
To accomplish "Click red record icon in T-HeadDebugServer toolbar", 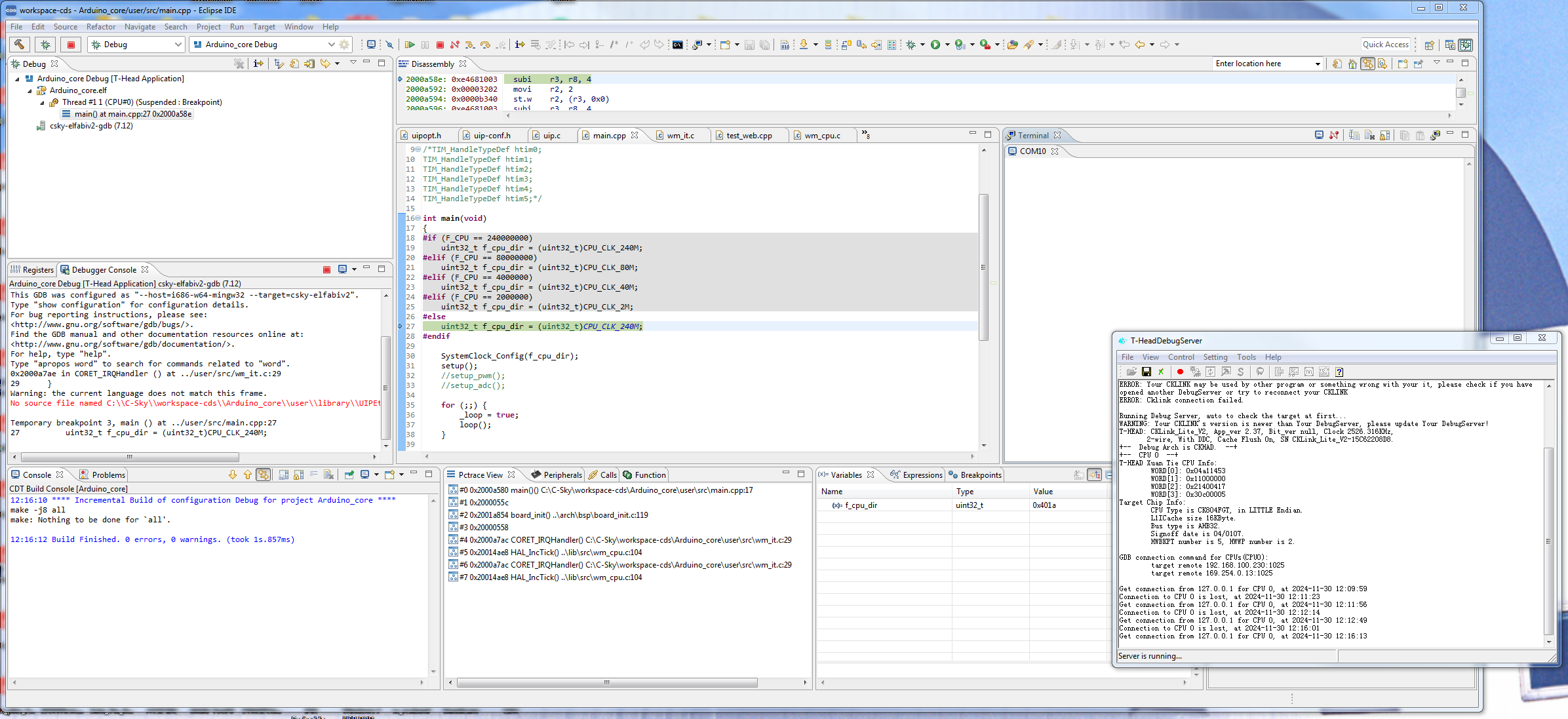I will (x=1180, y=372).
